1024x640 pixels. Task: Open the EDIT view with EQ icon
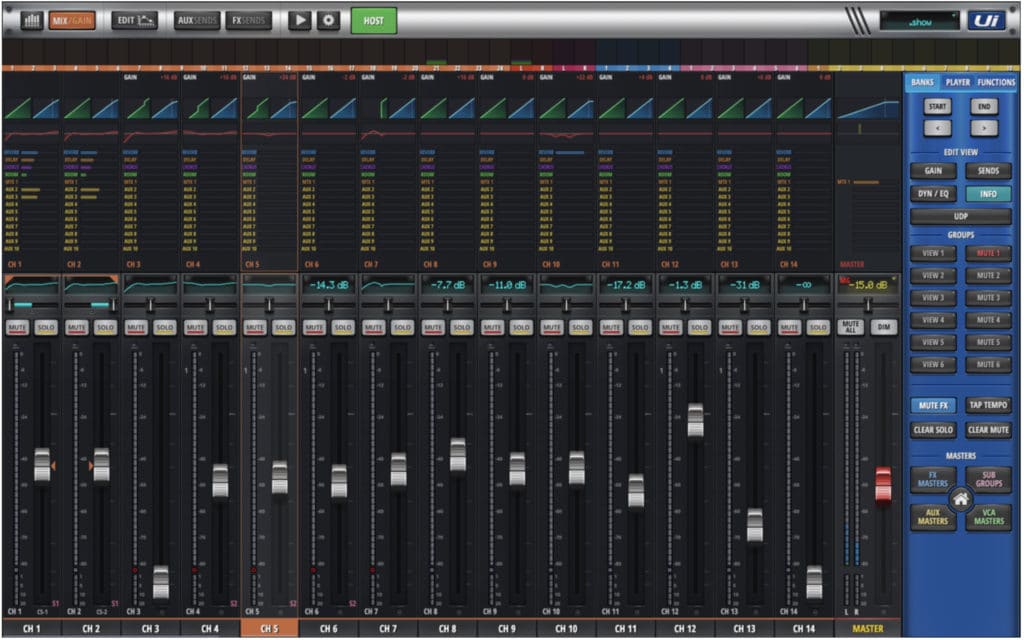pos(134,20)
